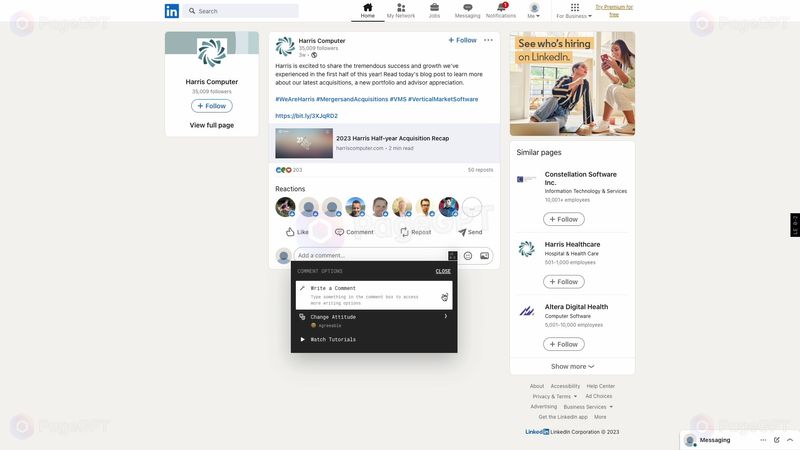Check the Notifications bell

click(x=501, y=11)
